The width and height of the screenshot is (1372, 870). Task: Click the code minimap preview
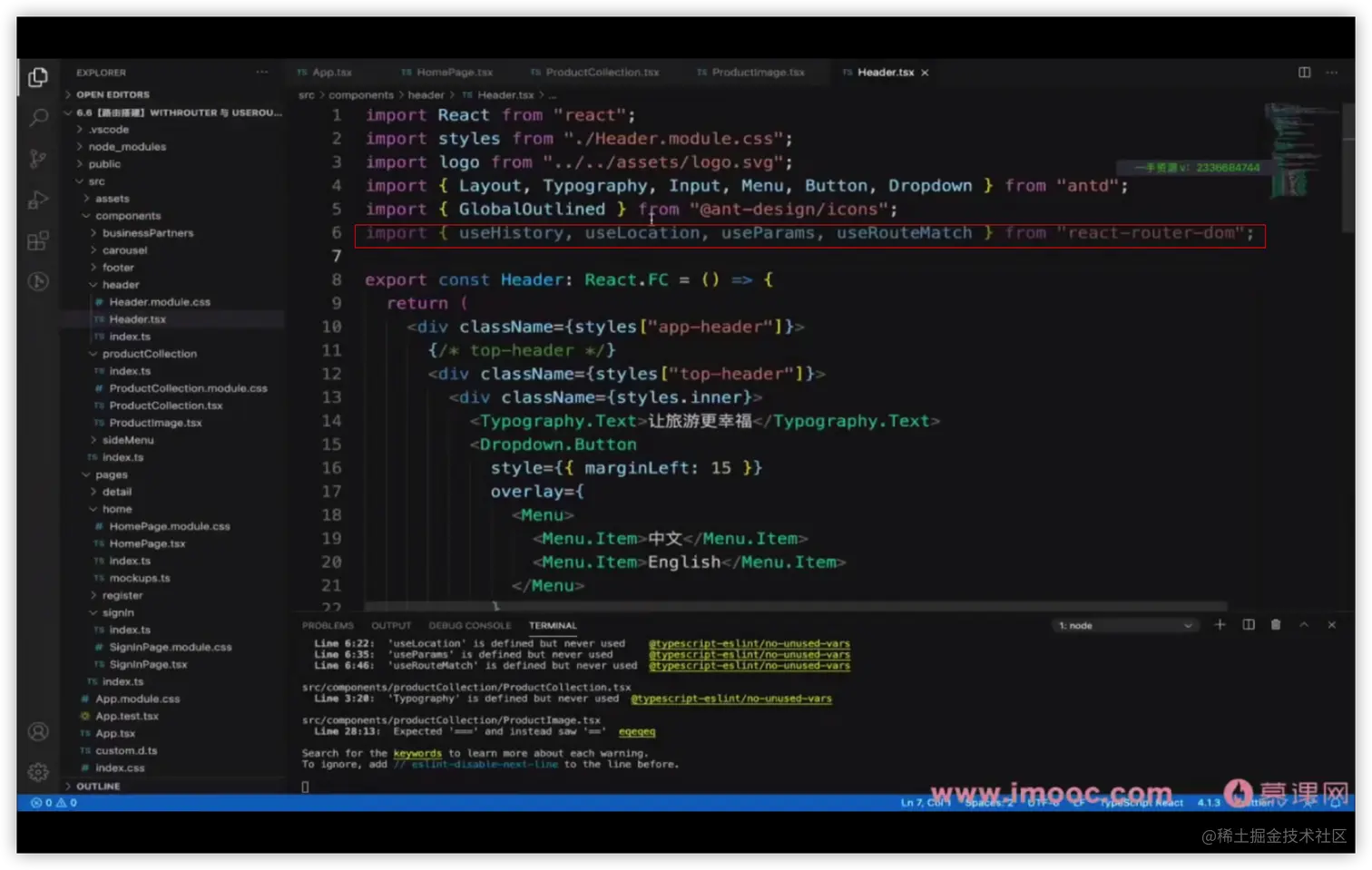pyautogui.click(x=1300, y=150)
